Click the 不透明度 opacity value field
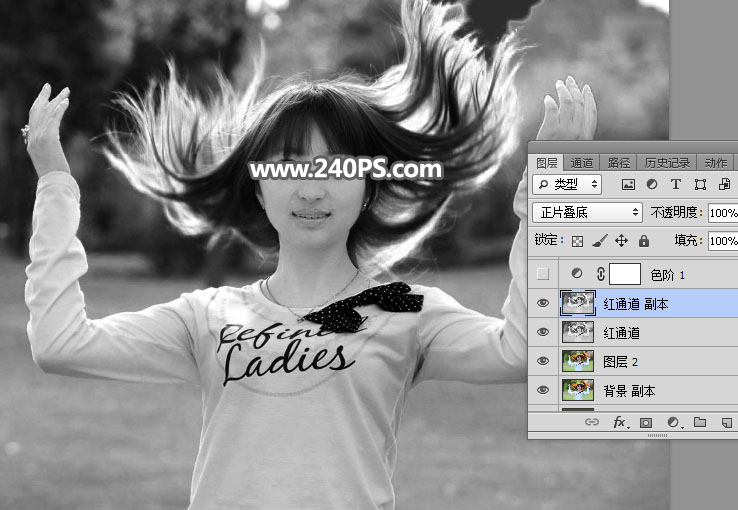Screen dimensions: 738x510 [x=723, y=213]
